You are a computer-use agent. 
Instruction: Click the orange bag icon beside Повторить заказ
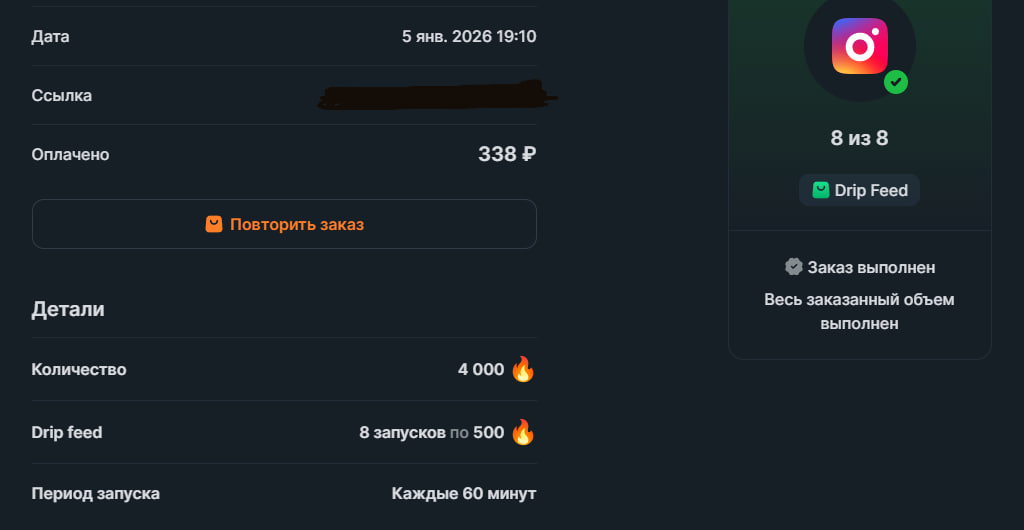pyautogui.click(x=214, y=224)
